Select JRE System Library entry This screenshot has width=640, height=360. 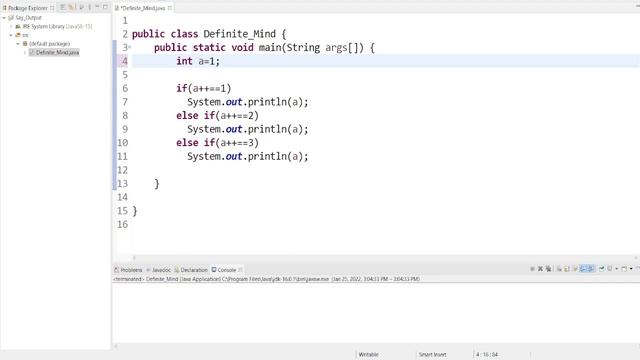(57, 27)
